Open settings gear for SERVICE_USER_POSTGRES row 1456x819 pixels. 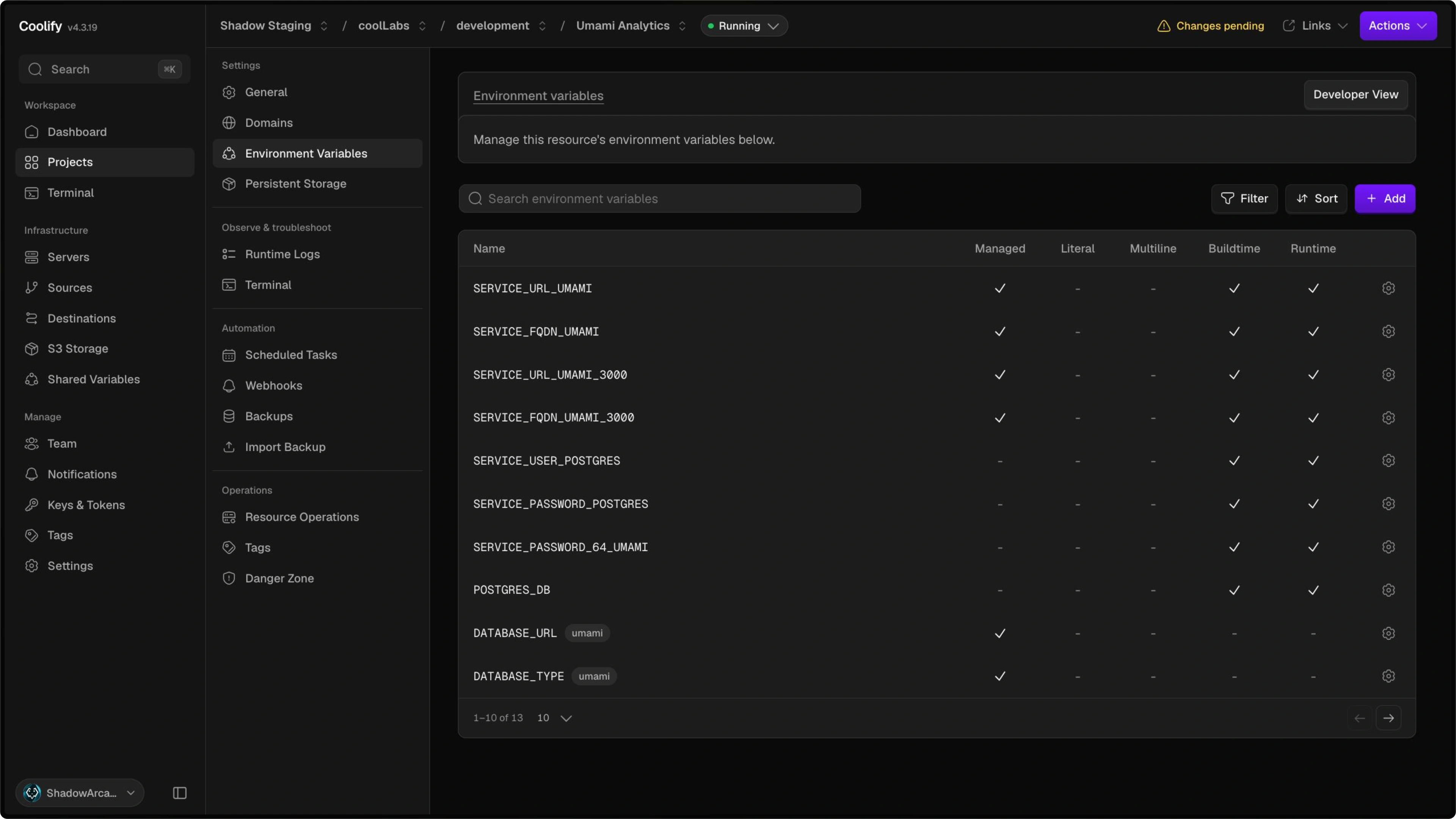(x=1388, y=461)
